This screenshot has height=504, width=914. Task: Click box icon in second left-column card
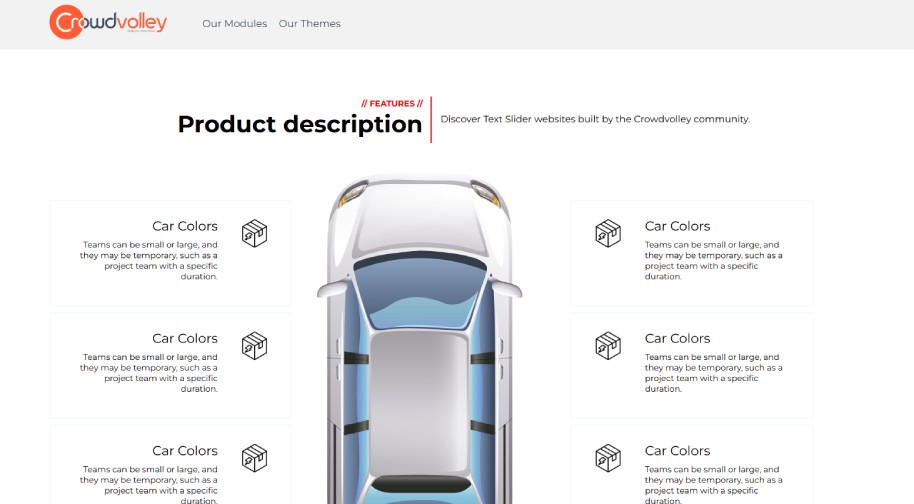click(255, 345)
